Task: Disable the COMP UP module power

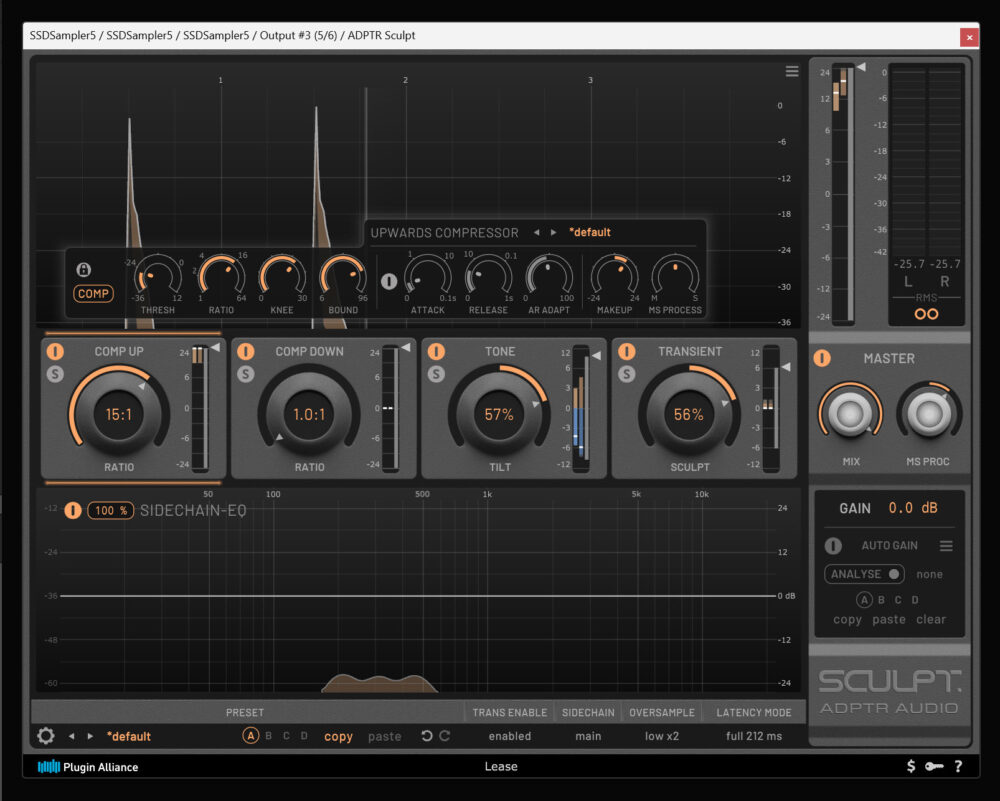Action: [55, 351]
